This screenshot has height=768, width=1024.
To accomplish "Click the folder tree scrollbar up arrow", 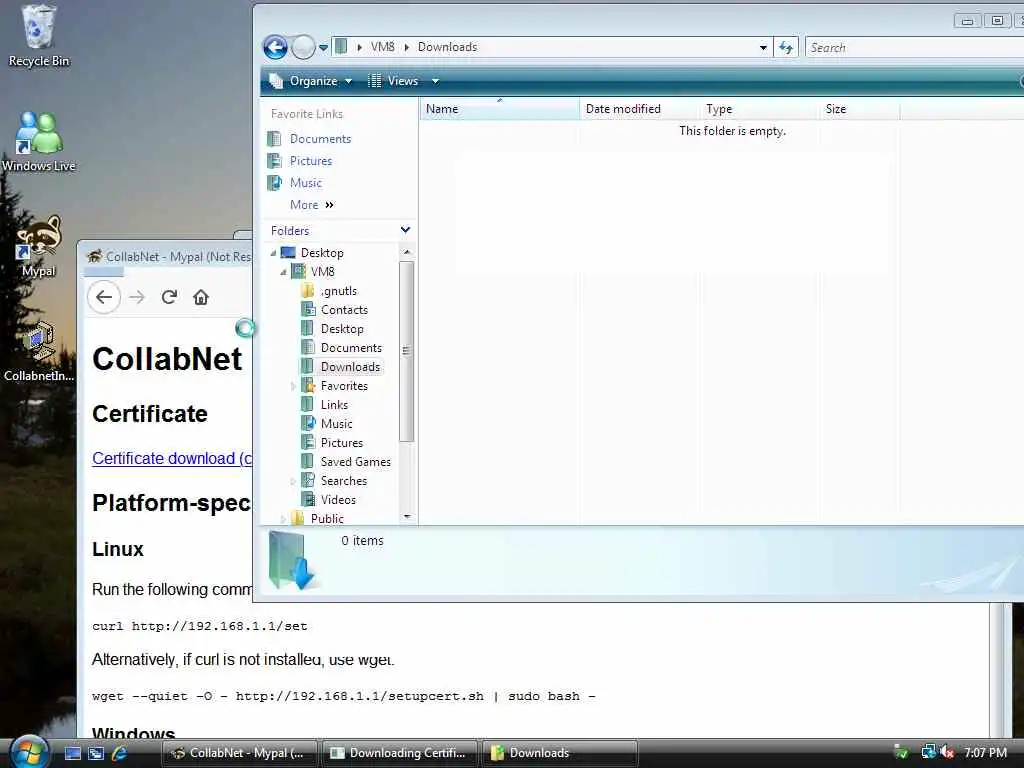I will coord(407,252).
